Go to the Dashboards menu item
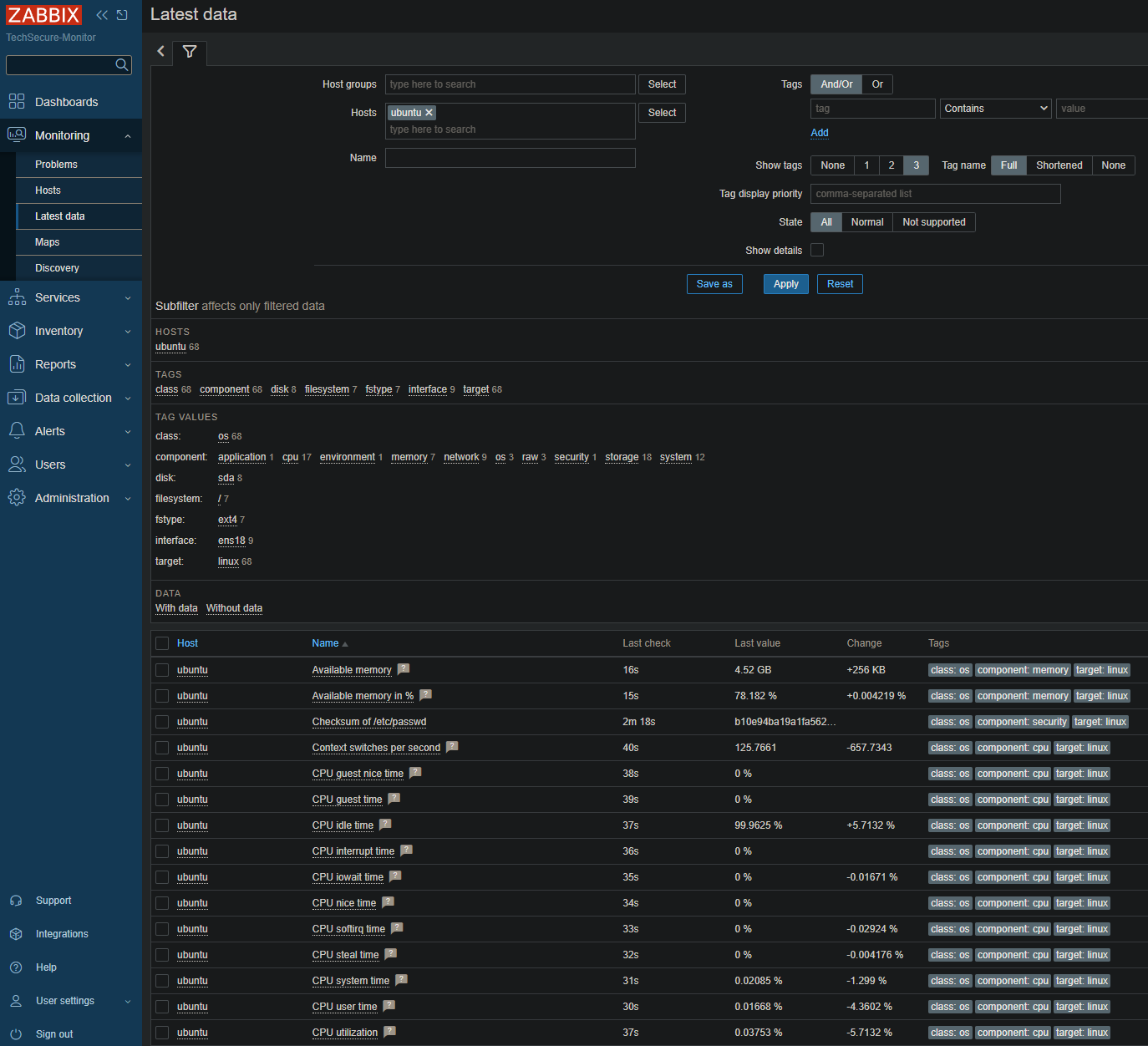The height and width of the screenshot is (1046, 1148). tap(66, 102)
